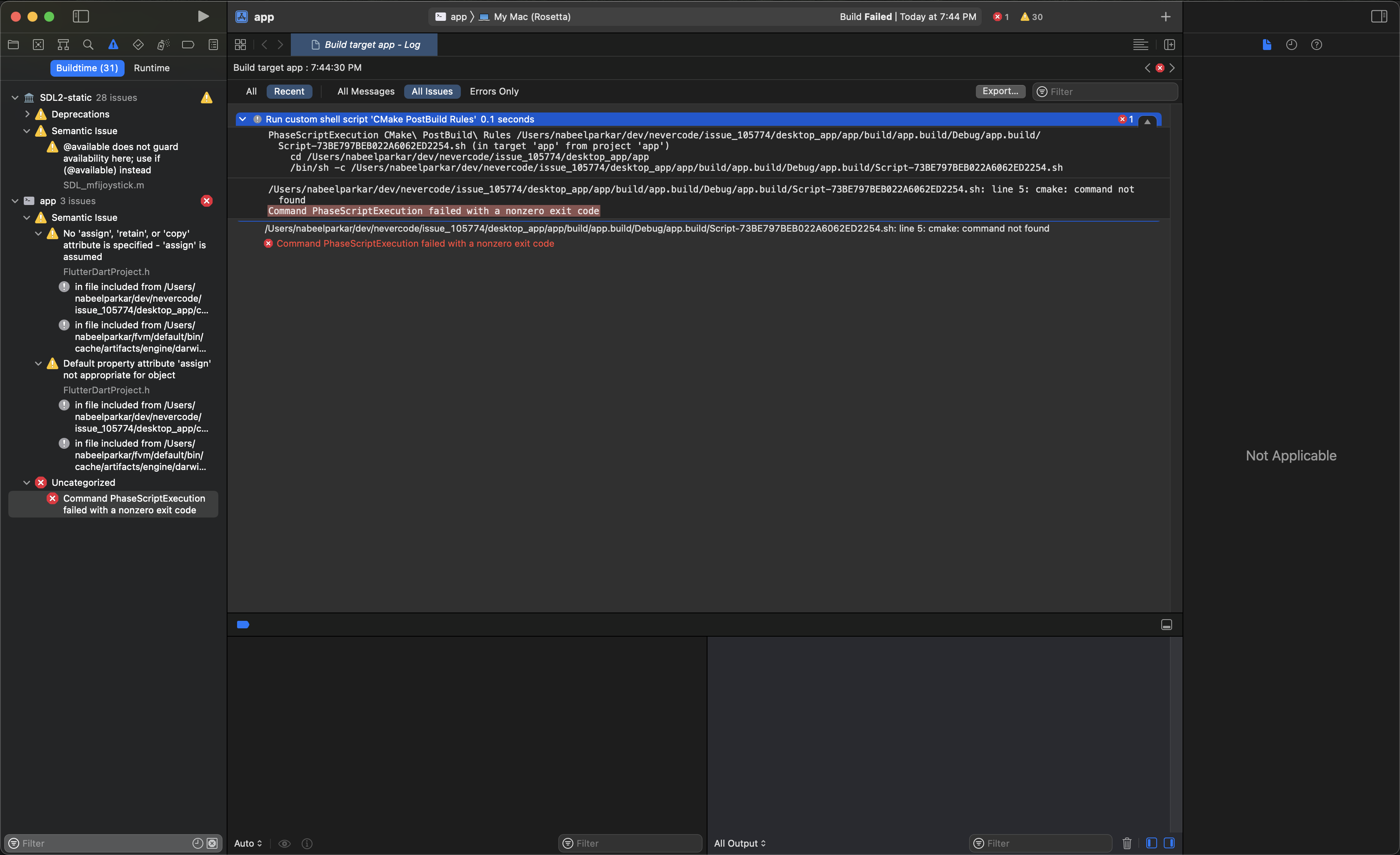Open the Breakpoint navigator icon
The image size is (1400, 855).
coord(188,44)
